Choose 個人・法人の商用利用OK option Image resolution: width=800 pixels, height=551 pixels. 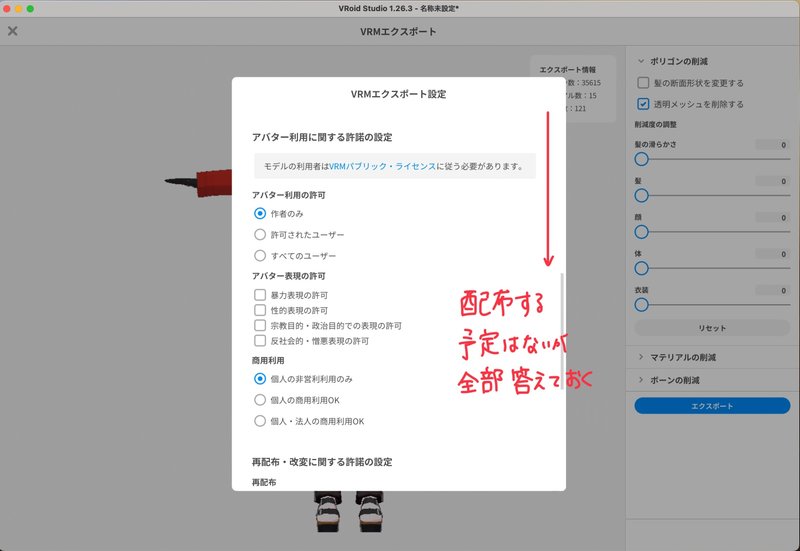click(x=260, y=421)
